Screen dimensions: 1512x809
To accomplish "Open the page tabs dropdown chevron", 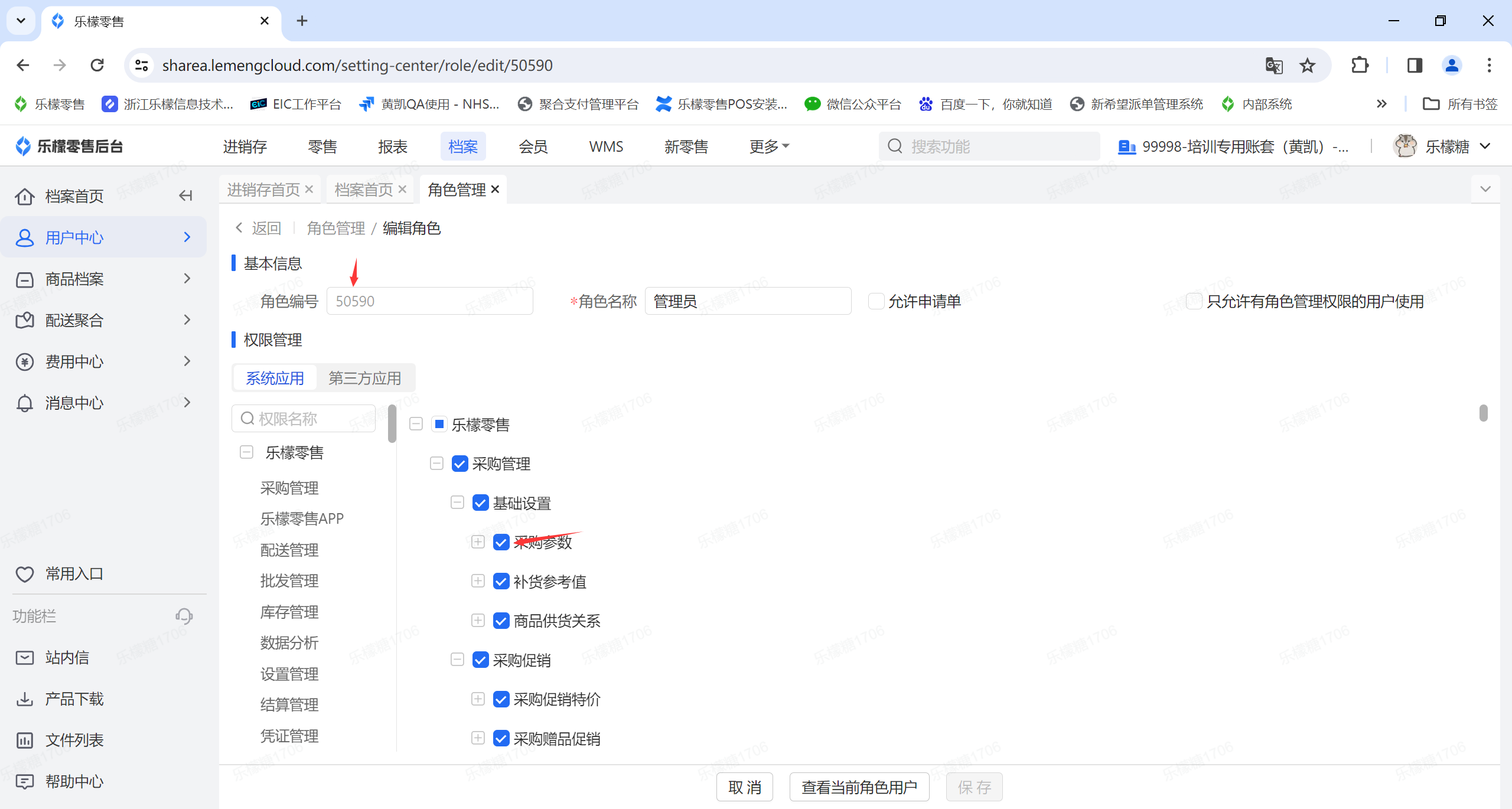I will (1485, 190).
